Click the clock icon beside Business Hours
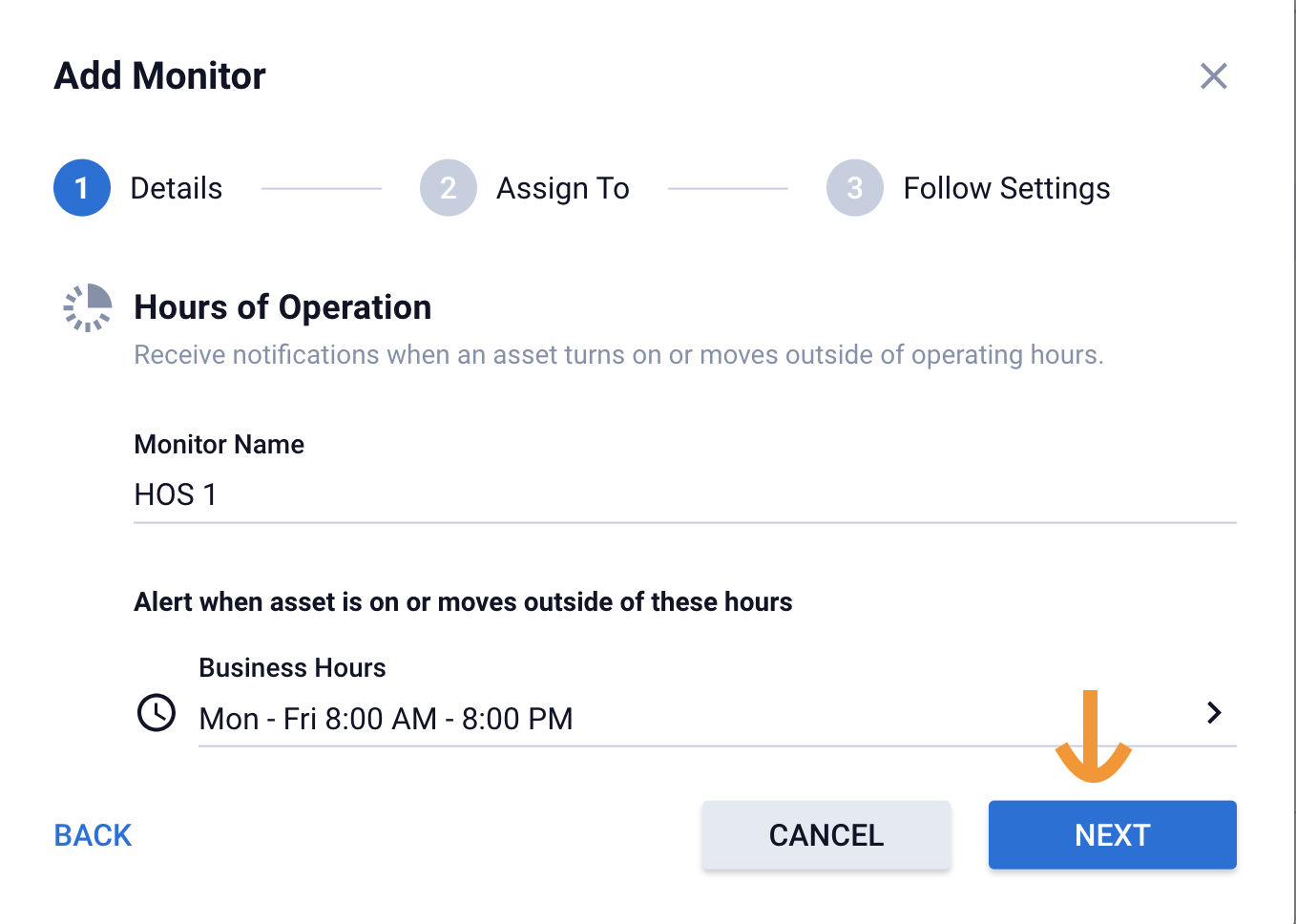 [157, 713]
